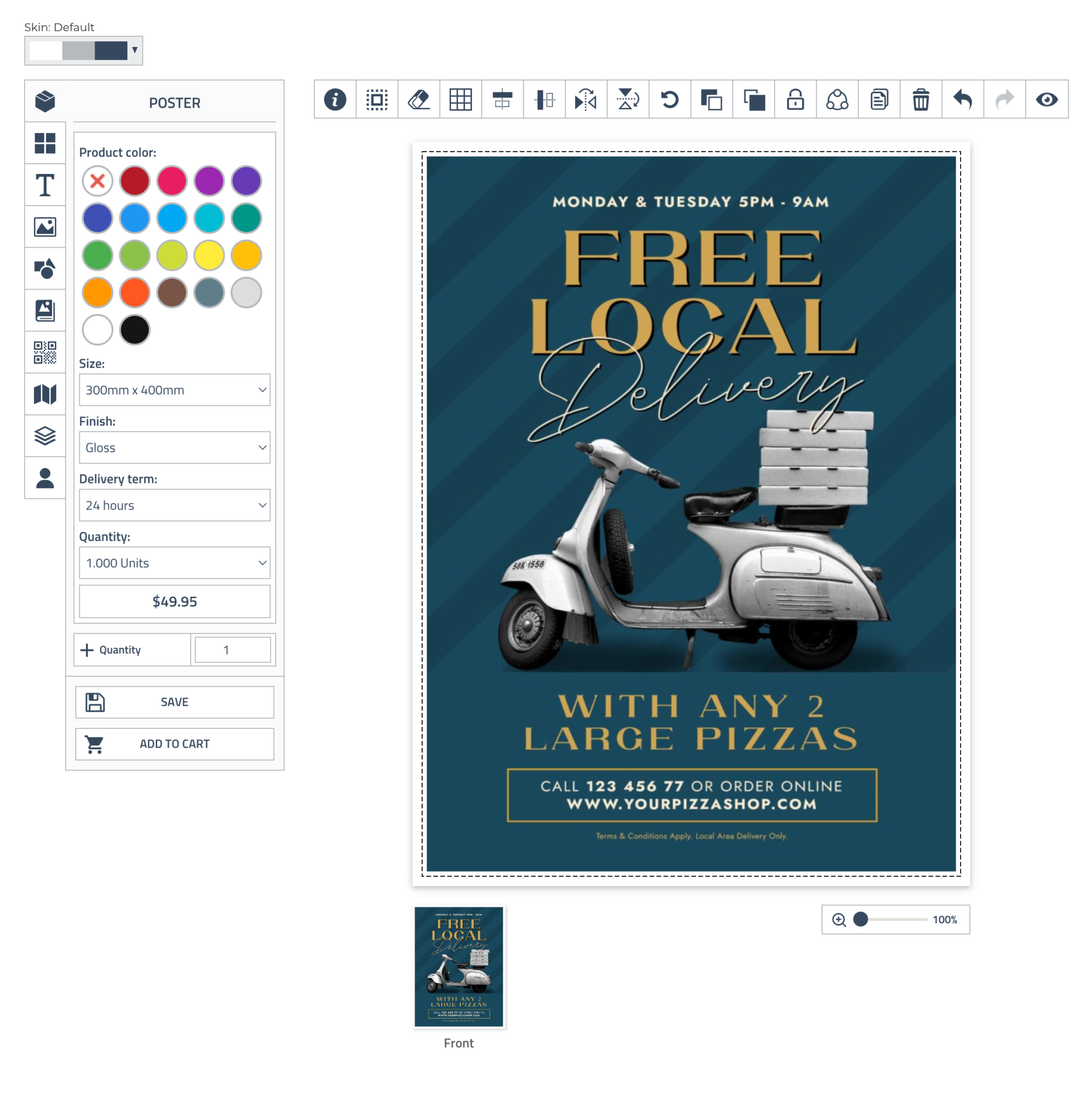This screenshot has width=1088, height=1120.
Task: Click the ADD TO CART button
Action: point(174,743)
